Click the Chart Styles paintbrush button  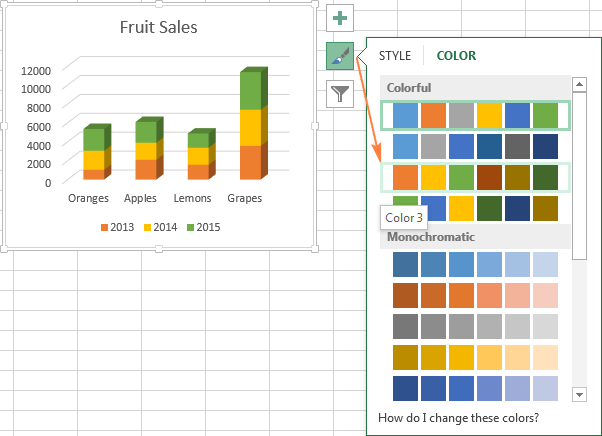click(x=341, y=56)
